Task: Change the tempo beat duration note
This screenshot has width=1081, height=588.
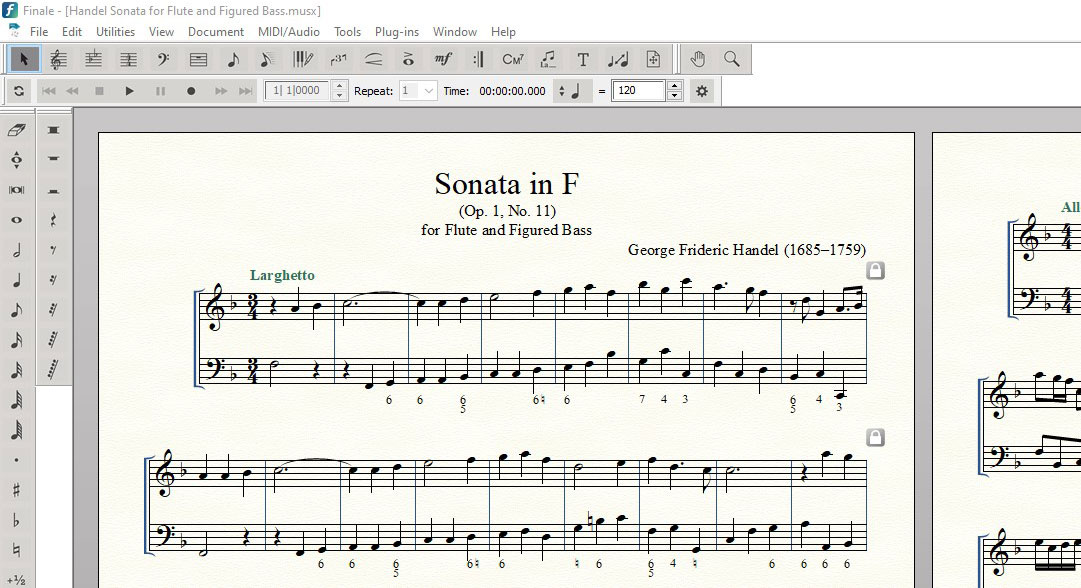Action: click(x=570, y=91)
